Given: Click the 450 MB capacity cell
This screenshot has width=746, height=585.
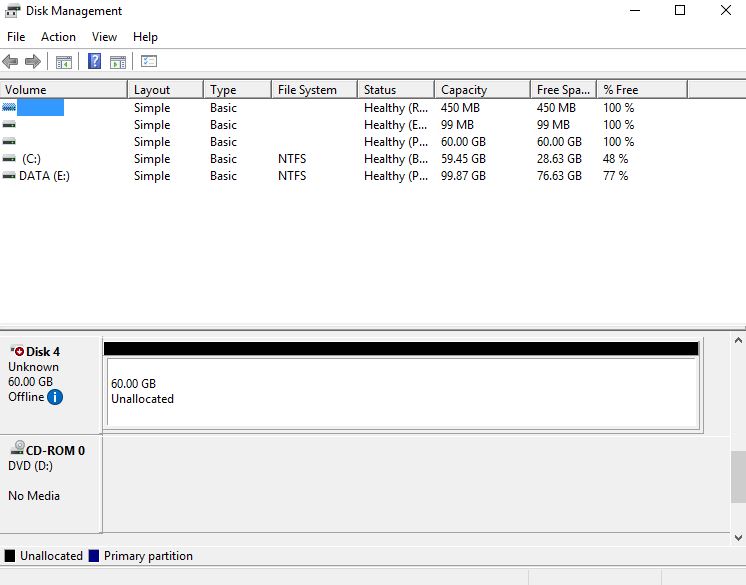Looking at the screenshot, I should tap(460, 107).
